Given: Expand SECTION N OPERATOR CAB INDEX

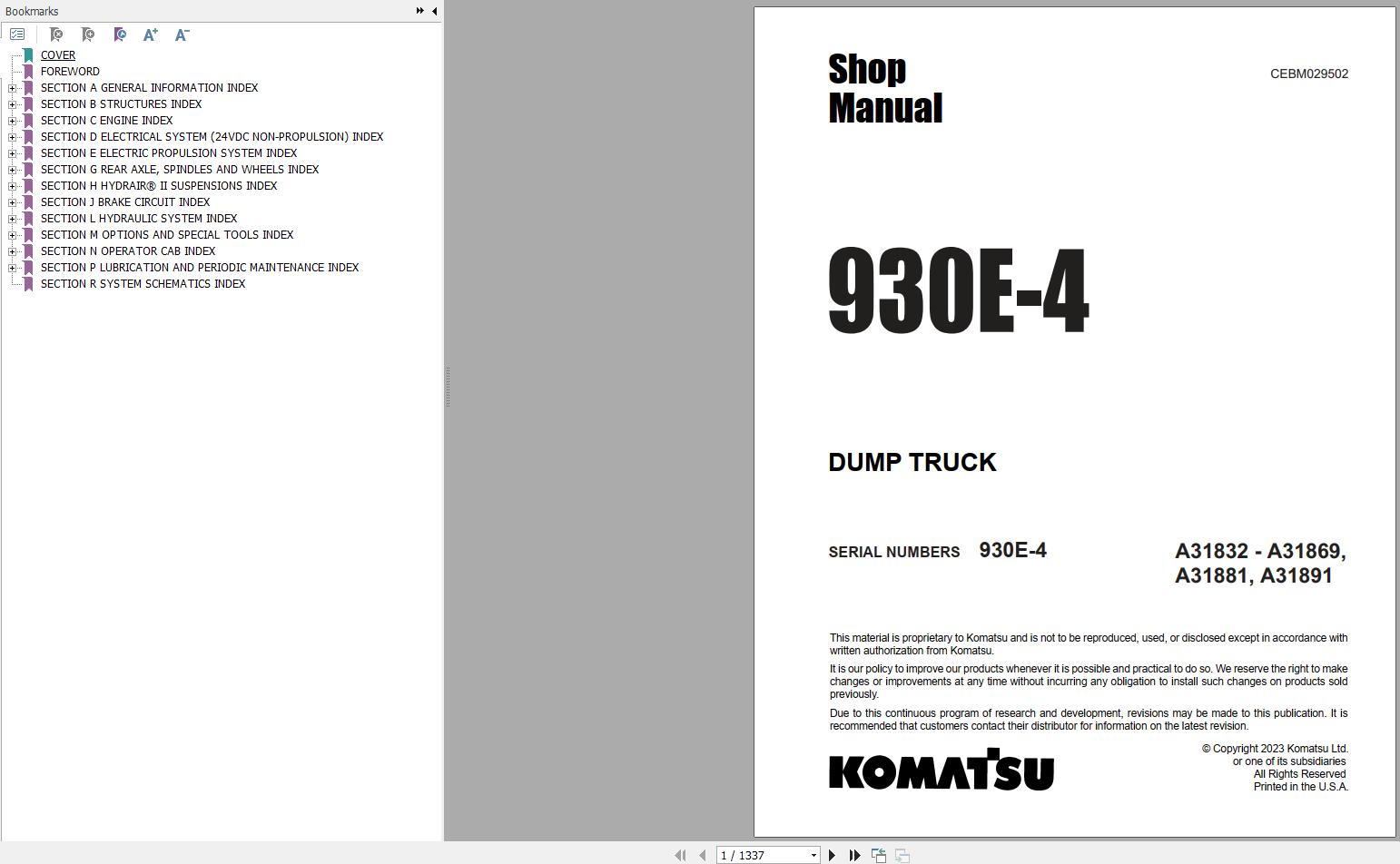Looking at the screenshot, I should click(13, 251).
